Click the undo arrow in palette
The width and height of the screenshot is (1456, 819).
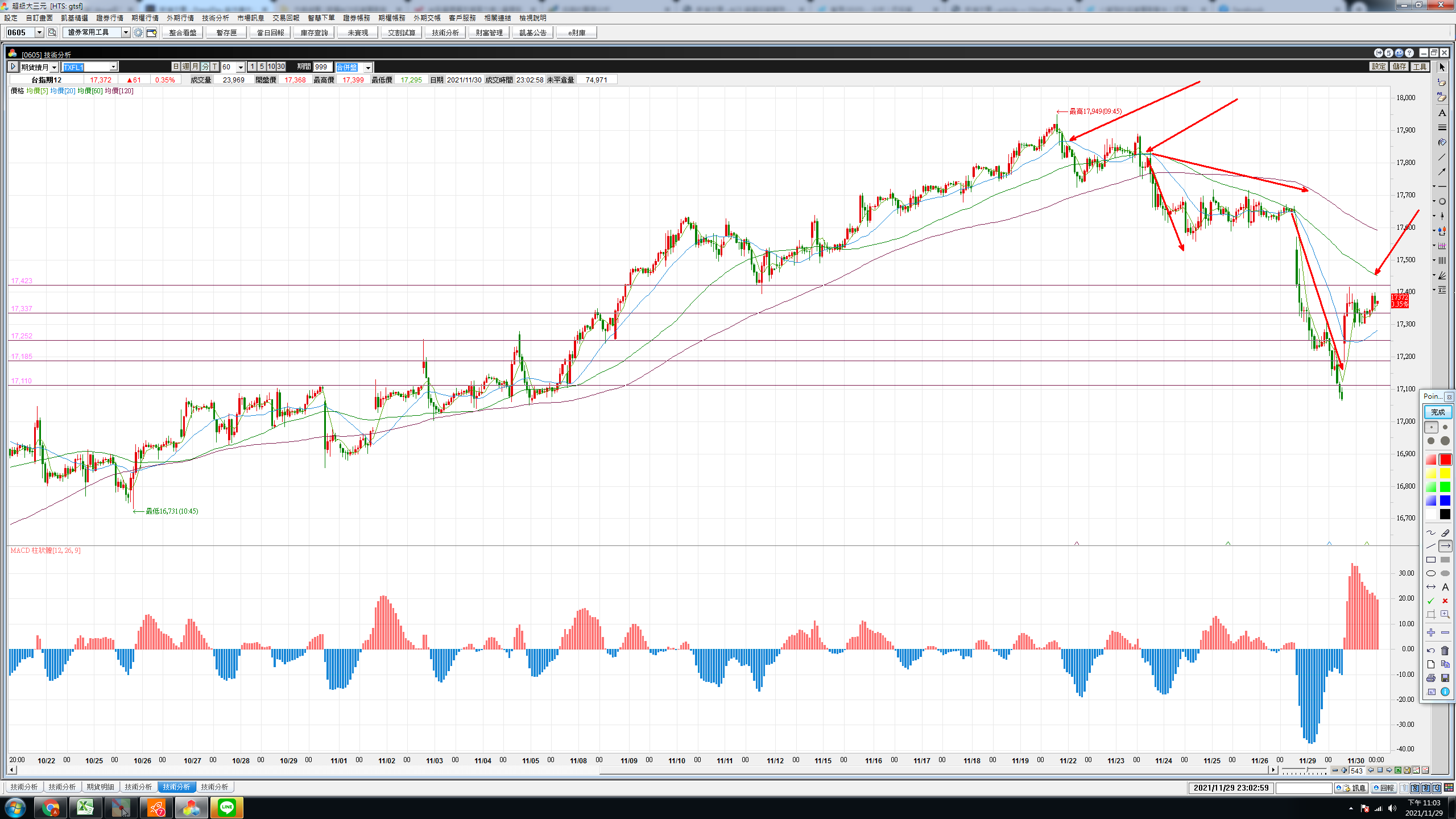(x=1431, y=651)
